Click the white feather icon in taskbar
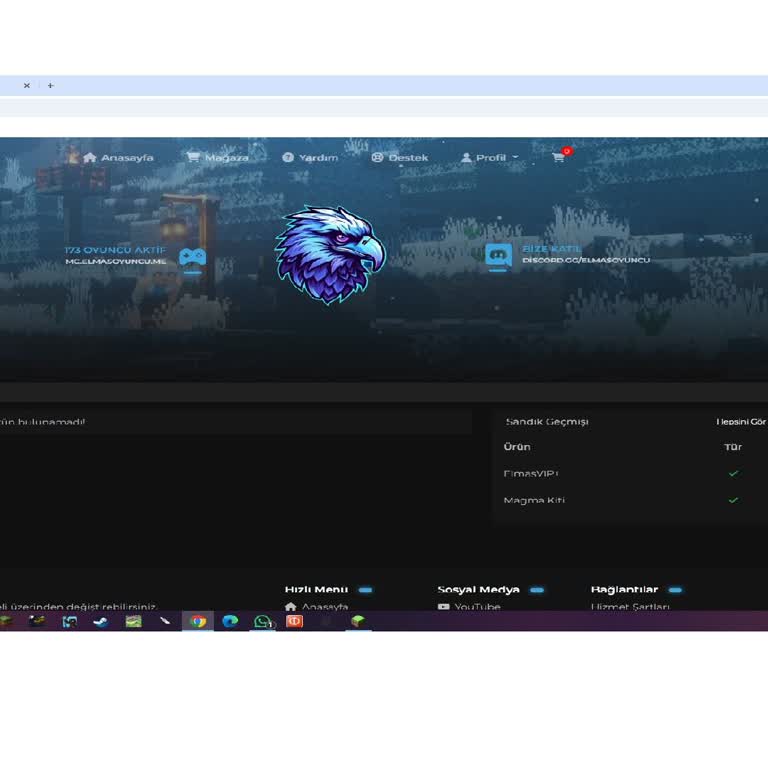The width and height of the screenshot is (768, 768). point(165,621)
